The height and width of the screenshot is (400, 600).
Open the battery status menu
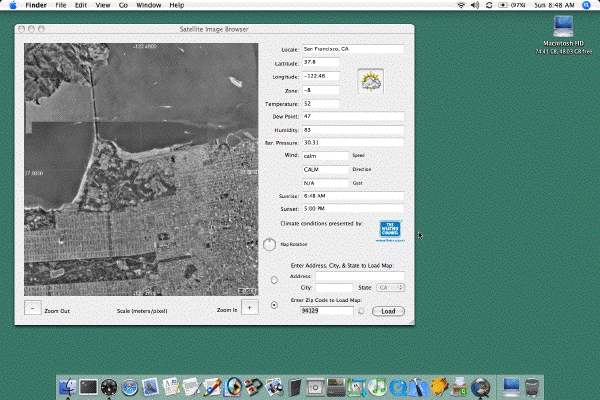(512, 5)
